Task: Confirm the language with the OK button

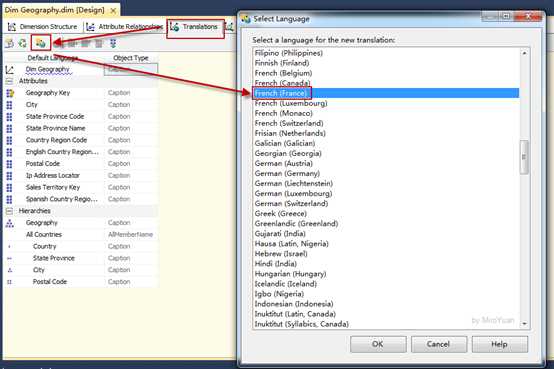Action: [378, 344]
